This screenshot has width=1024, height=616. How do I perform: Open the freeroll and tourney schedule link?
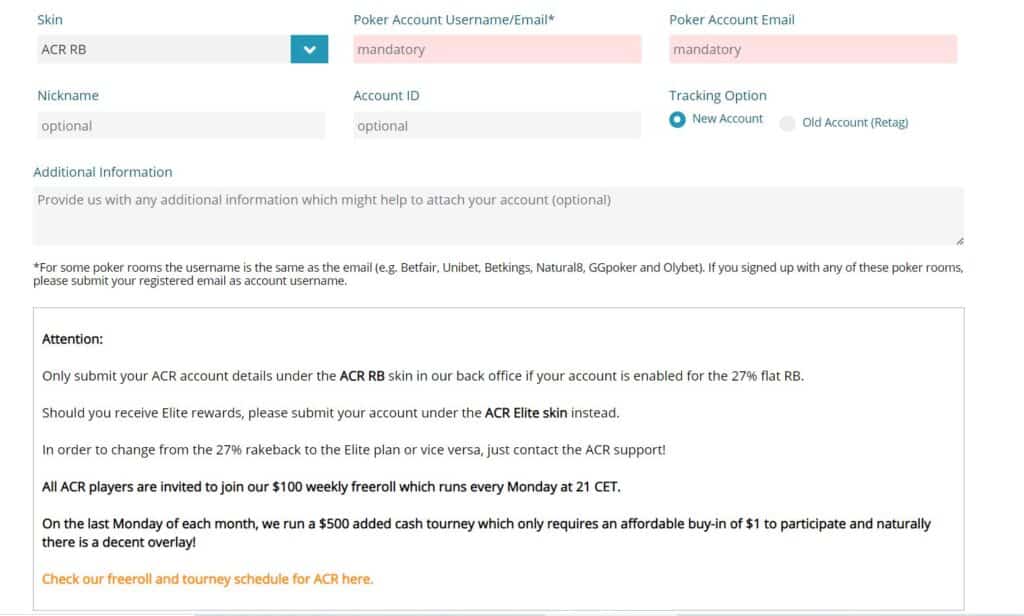(207, 579)
